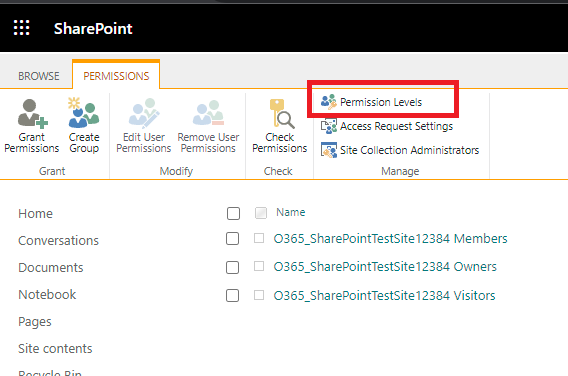
Task: Click the Site Collection Administrators icon
Action: (329, 150)
